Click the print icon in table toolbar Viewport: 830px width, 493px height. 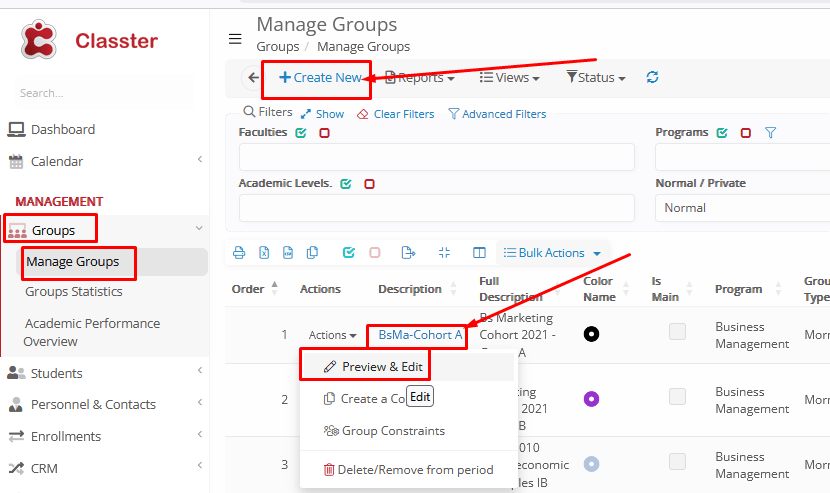pyautogui.click(x=238, y=253)
